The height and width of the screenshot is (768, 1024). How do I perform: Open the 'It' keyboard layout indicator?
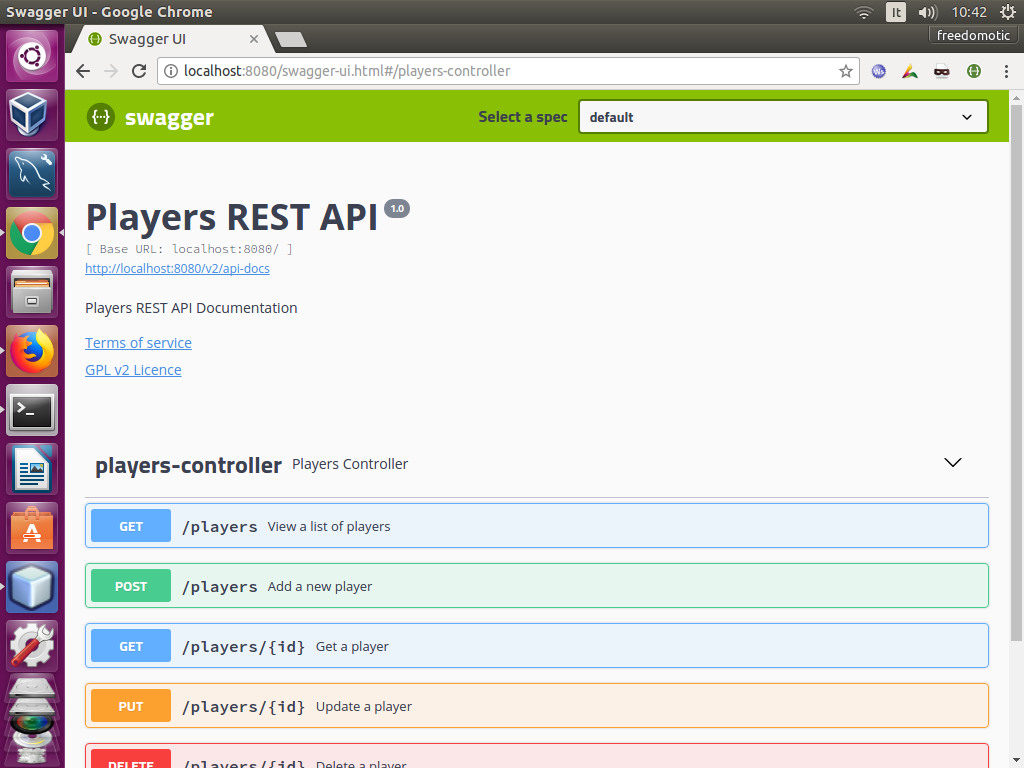[x=895, y=12]
